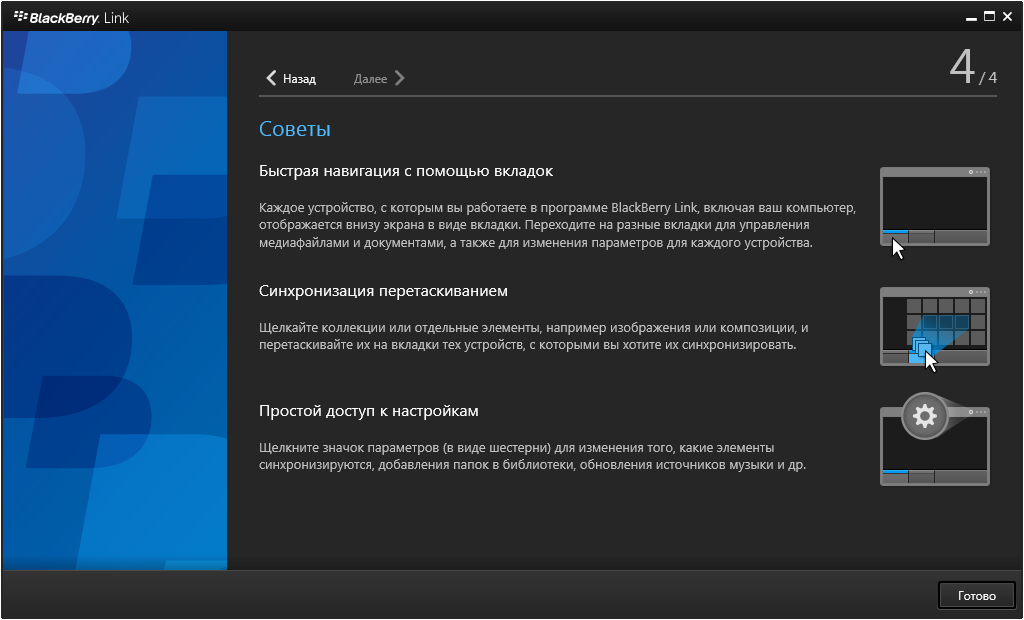Click the gear settings illustration
1024x620 pixels.
(935, 439)
